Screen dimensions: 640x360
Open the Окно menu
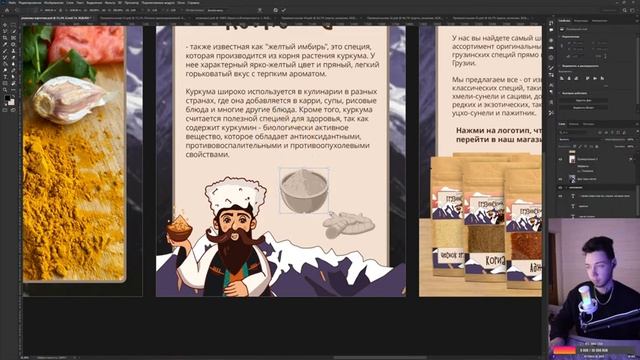[181, 2]
